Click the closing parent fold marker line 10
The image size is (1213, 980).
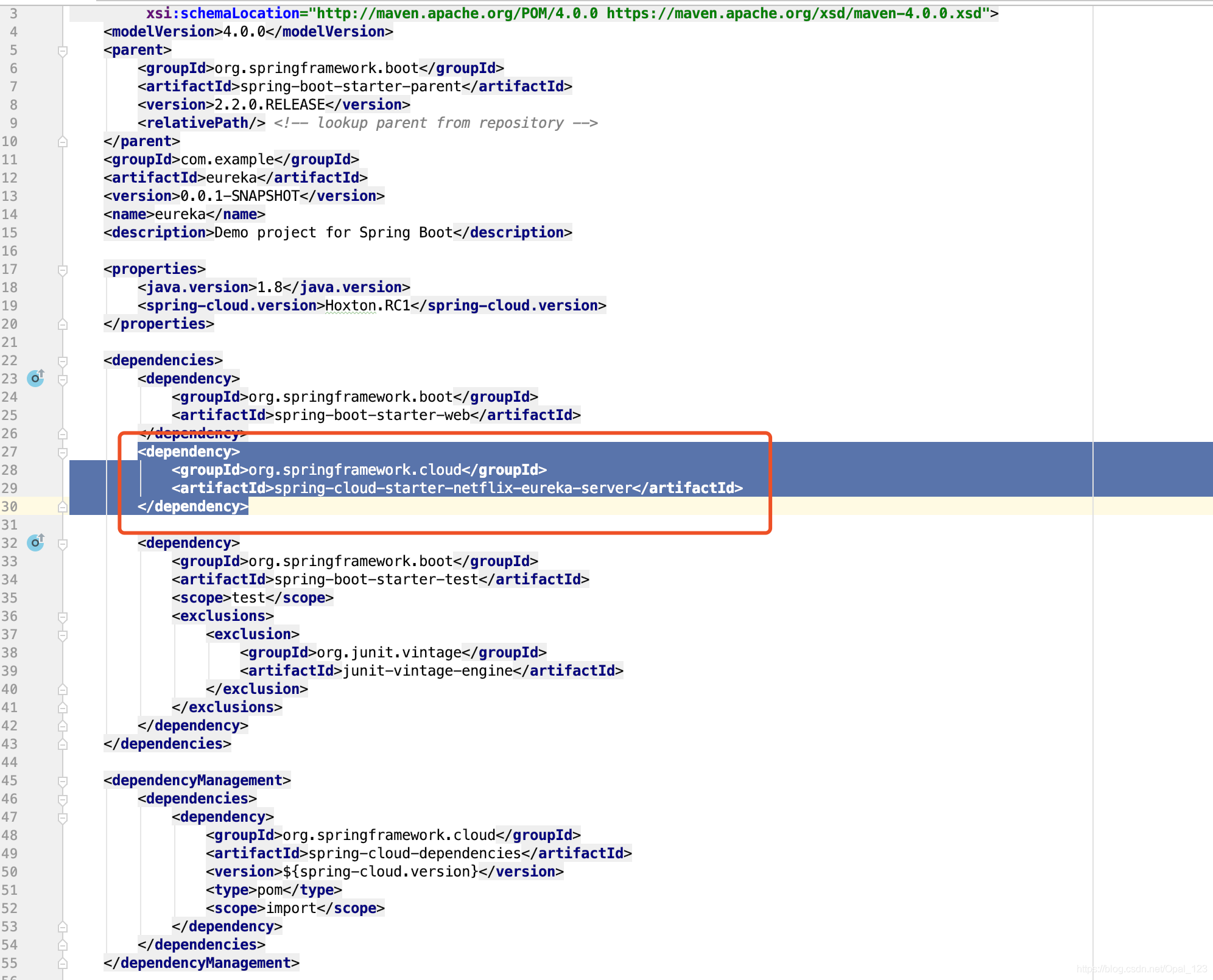tap(62, 142)
